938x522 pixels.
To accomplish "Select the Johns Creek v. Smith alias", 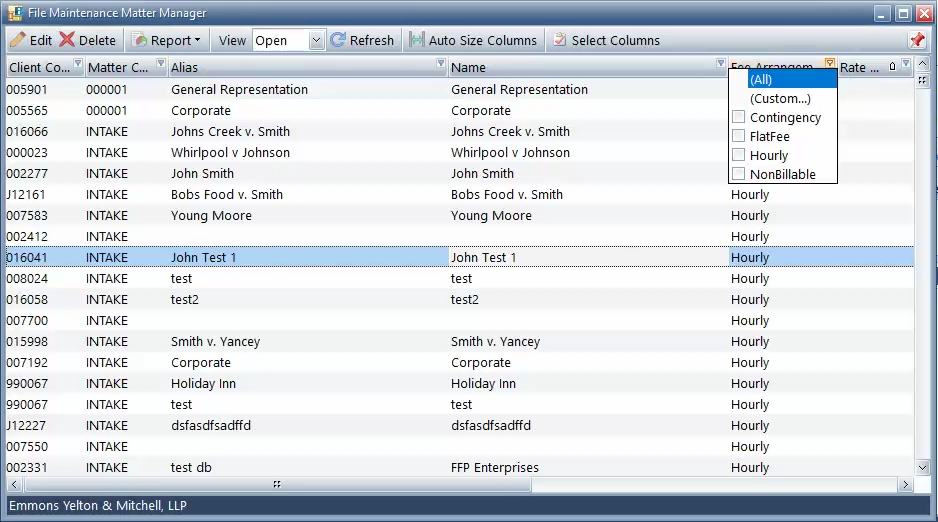I will click(x=230, y=132).
